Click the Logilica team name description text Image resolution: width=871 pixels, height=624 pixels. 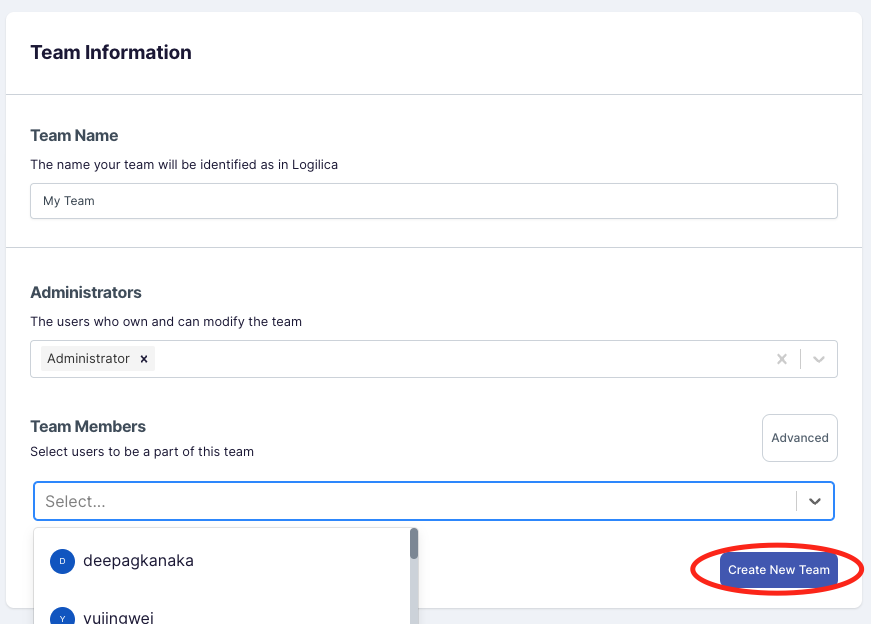[184, 165]
